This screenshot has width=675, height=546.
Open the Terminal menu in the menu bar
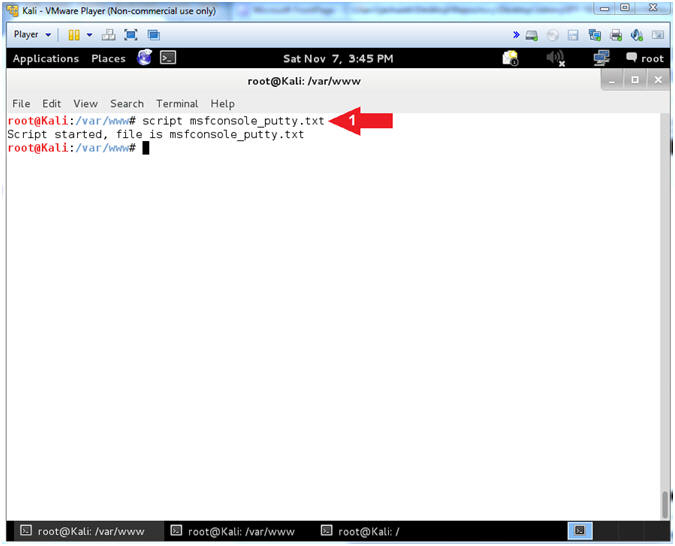click(x=177, y=104)
